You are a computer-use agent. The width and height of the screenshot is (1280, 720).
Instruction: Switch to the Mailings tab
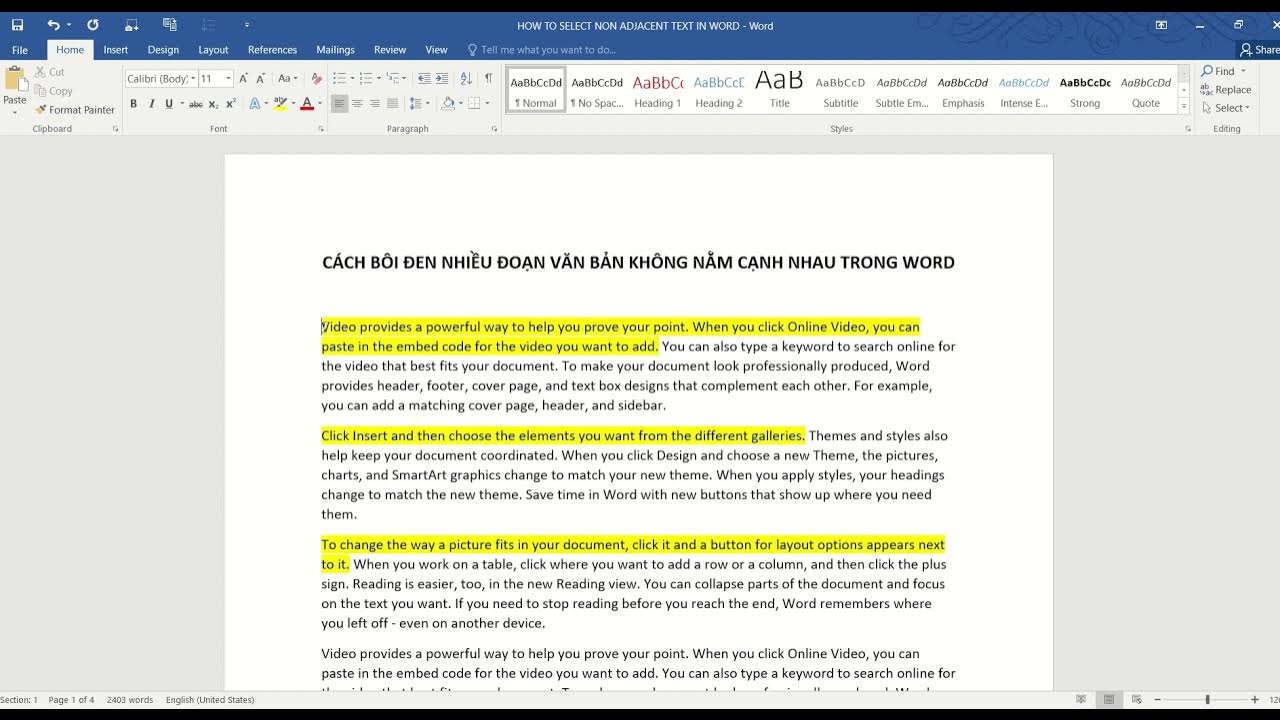point(335,50)
